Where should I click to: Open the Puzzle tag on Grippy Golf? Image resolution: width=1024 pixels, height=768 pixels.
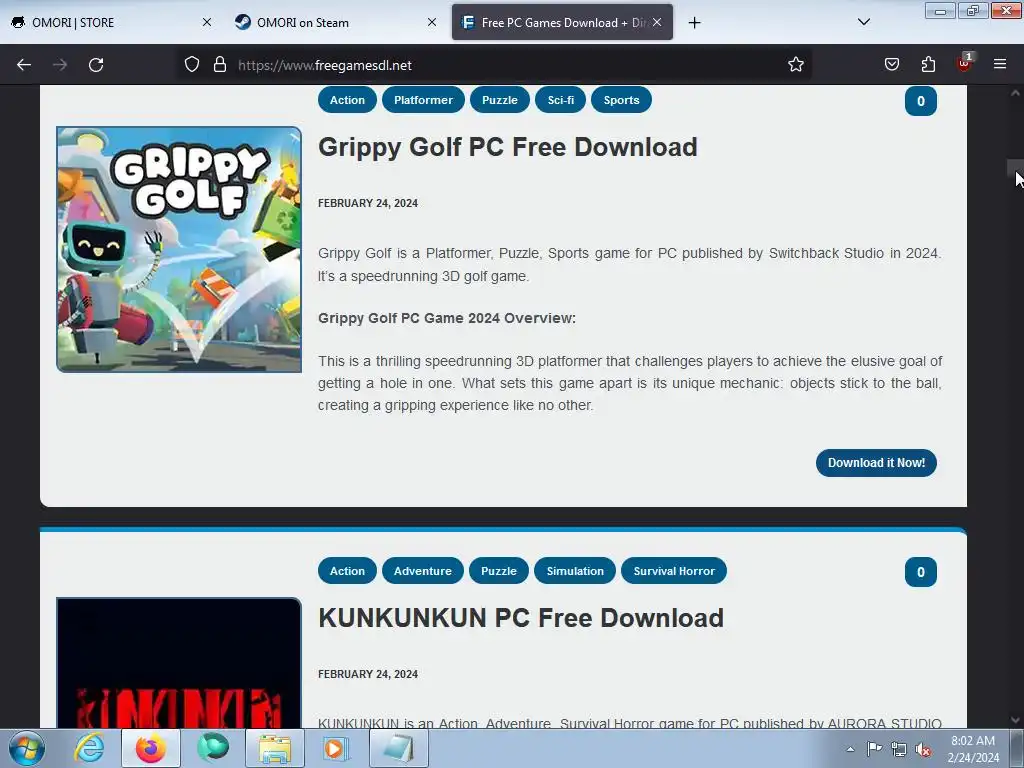tap(500, 100)
